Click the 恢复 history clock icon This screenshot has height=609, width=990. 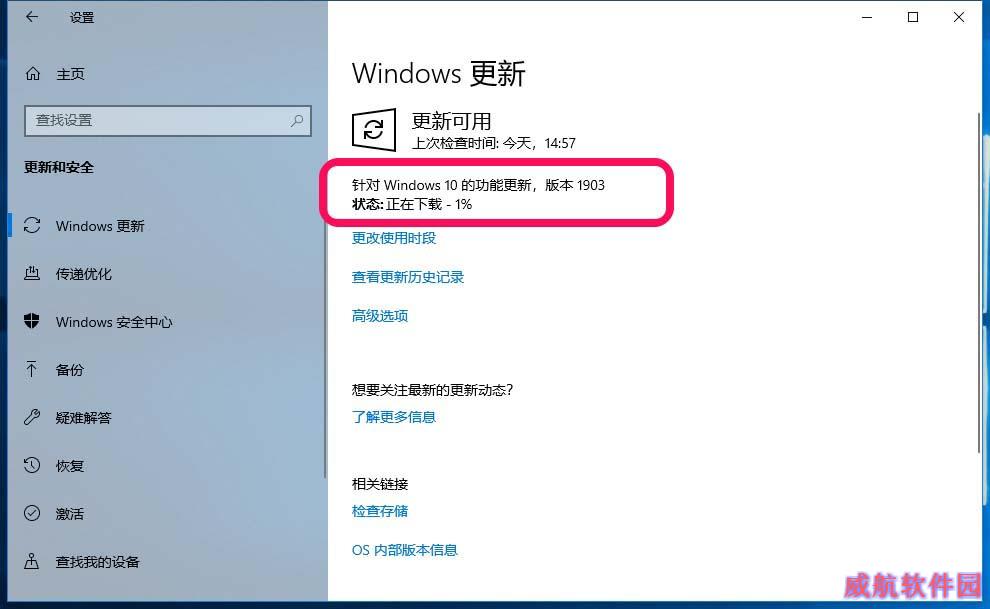coord(32,465)
